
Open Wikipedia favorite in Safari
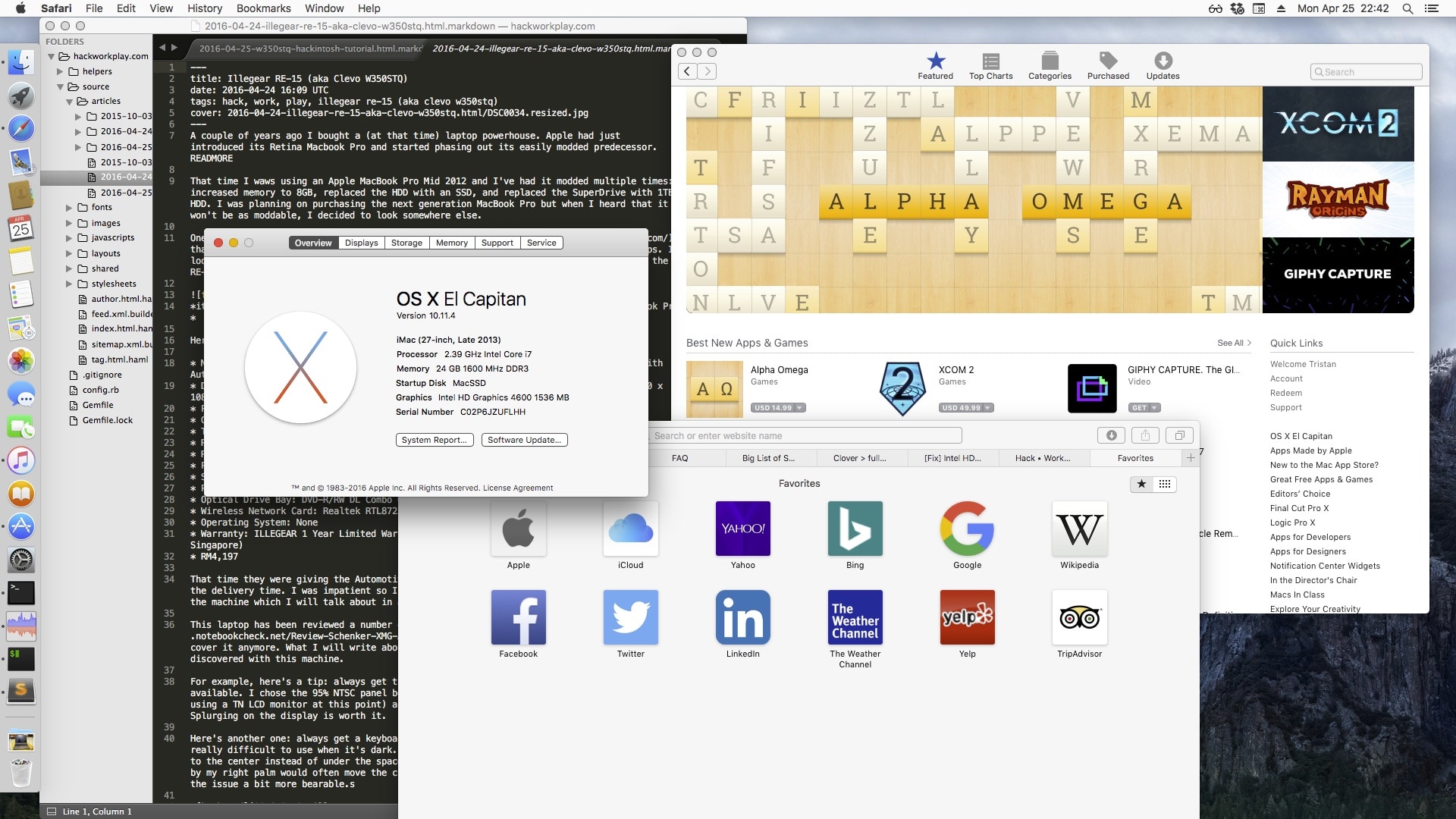[1079, 536]
